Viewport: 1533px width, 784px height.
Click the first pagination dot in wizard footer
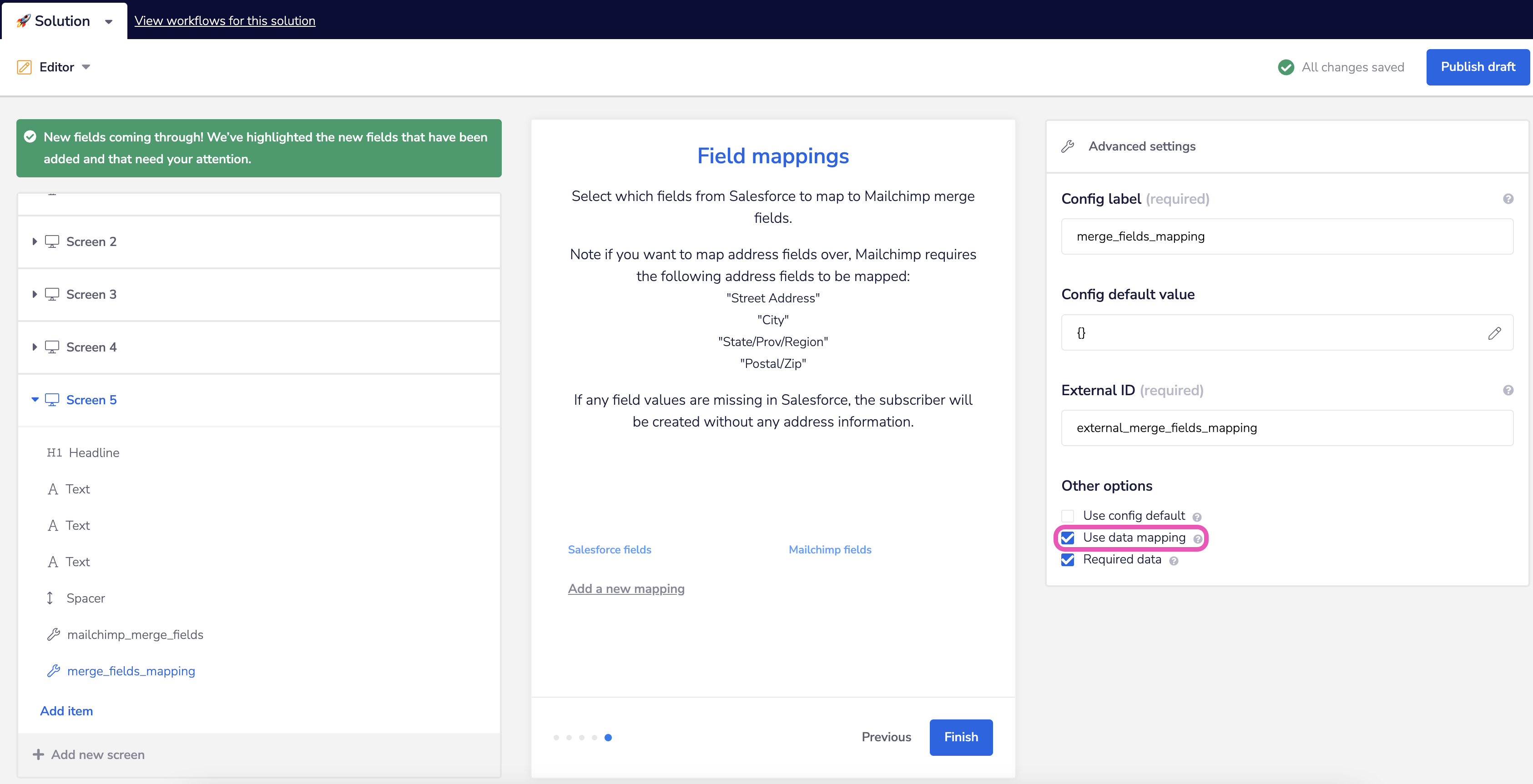(556, 738)
